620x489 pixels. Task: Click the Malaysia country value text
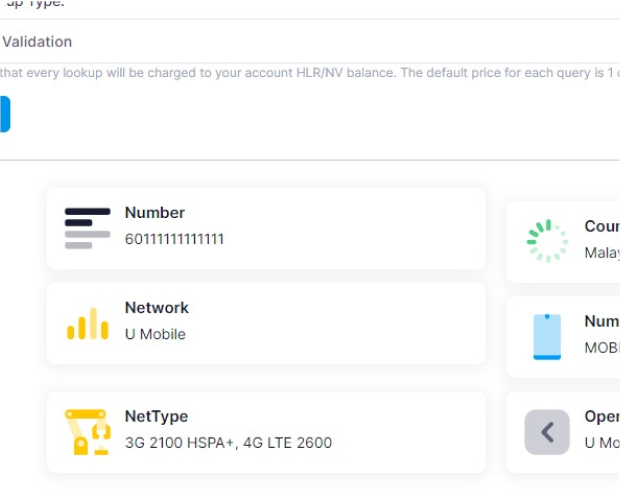click(602, 253)
